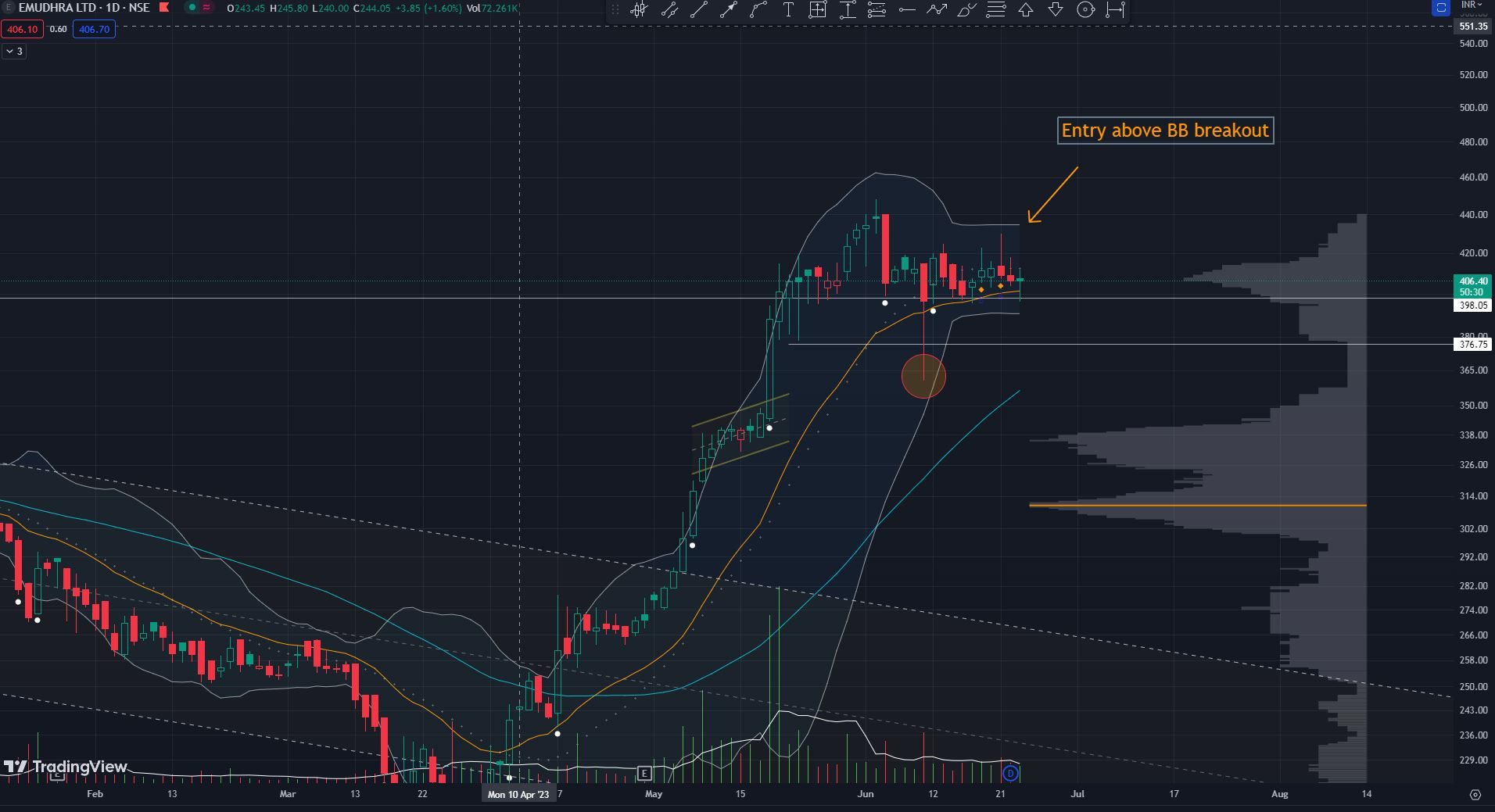Click the blue 406.70 buy price button
Viewport: 1495px width, 812px height.
[x=94, y=28]
